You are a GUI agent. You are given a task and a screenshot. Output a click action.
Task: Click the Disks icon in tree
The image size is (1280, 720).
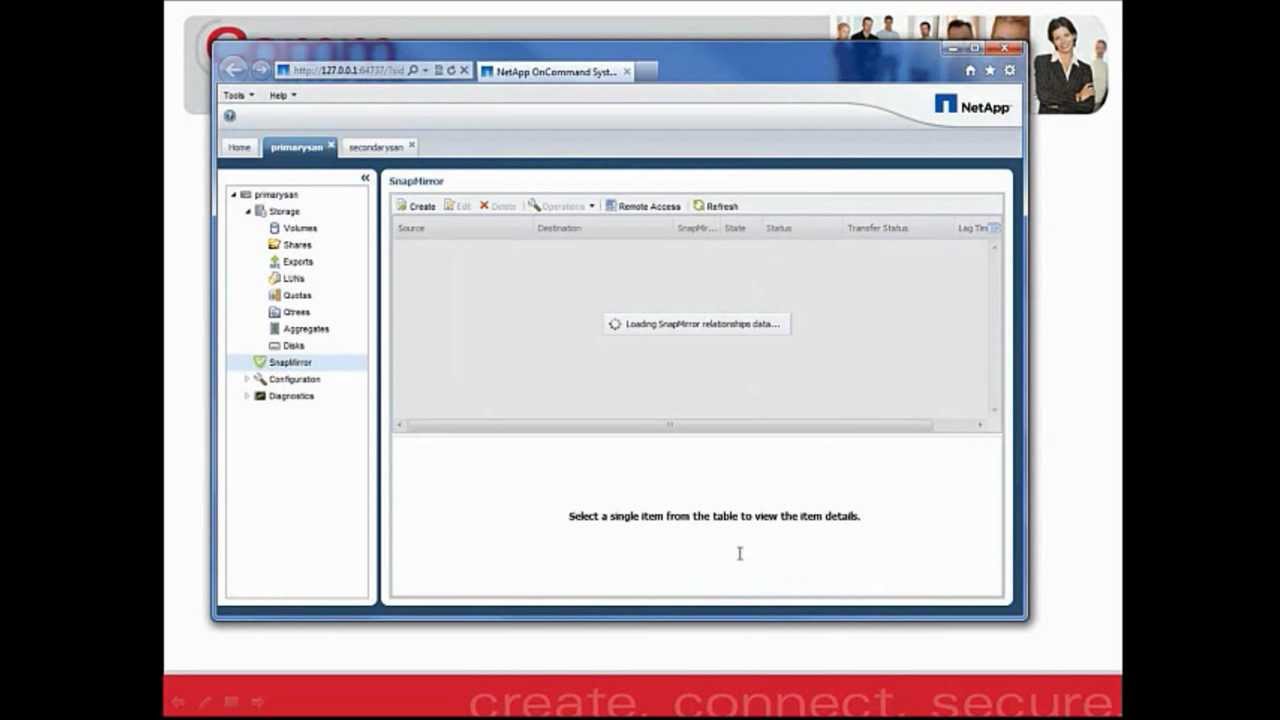[274, 346]
